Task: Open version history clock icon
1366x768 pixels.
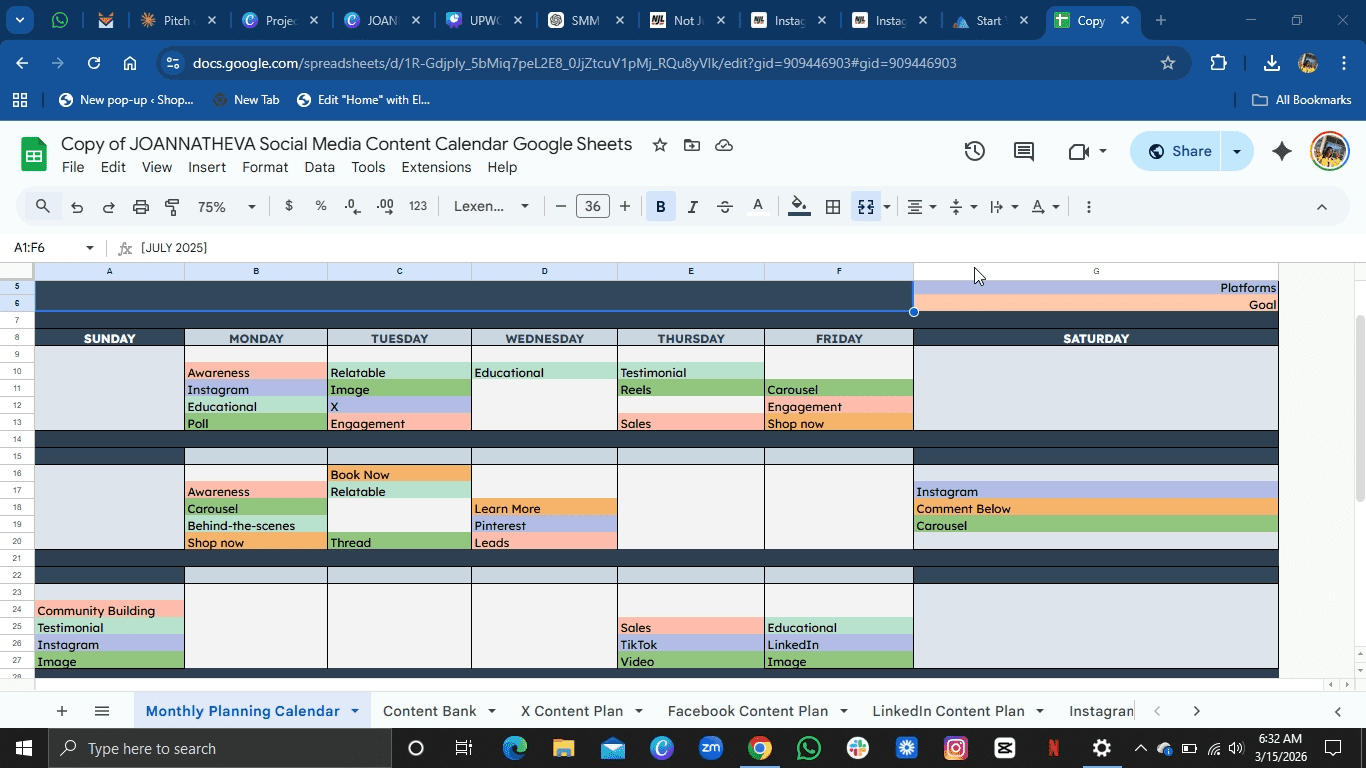Action: click(974, 151)
